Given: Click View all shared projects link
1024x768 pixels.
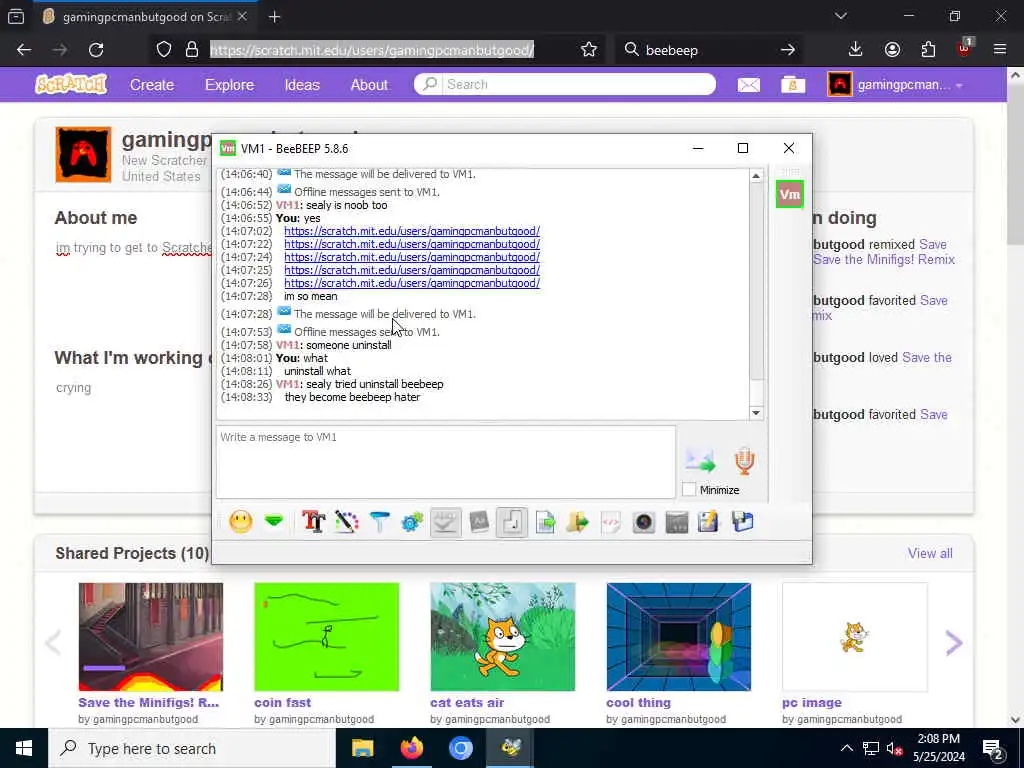Looking at the screenshot, I should click(930, 553).
